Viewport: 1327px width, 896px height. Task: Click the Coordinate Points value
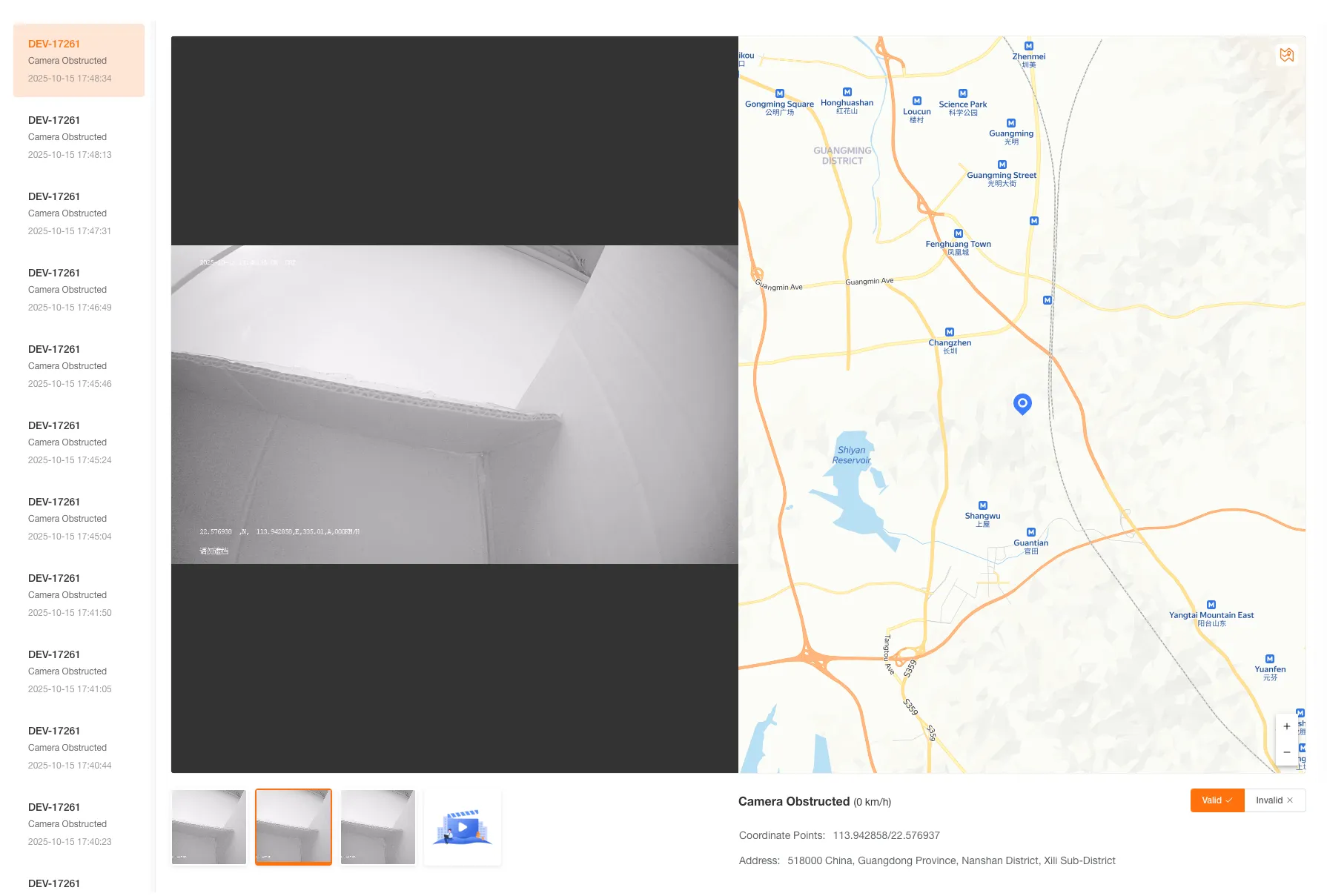[885, 835]
